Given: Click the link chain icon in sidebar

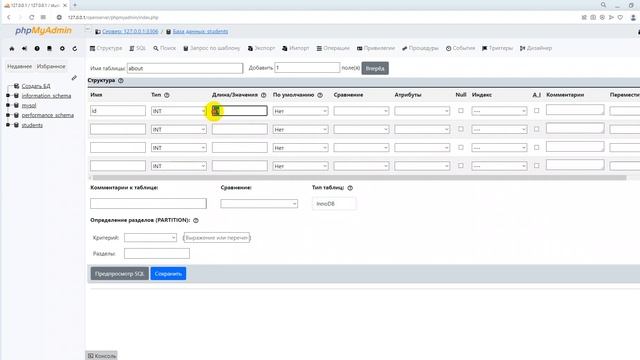Looking at the screenshot, I should click(x=74, y=78).
